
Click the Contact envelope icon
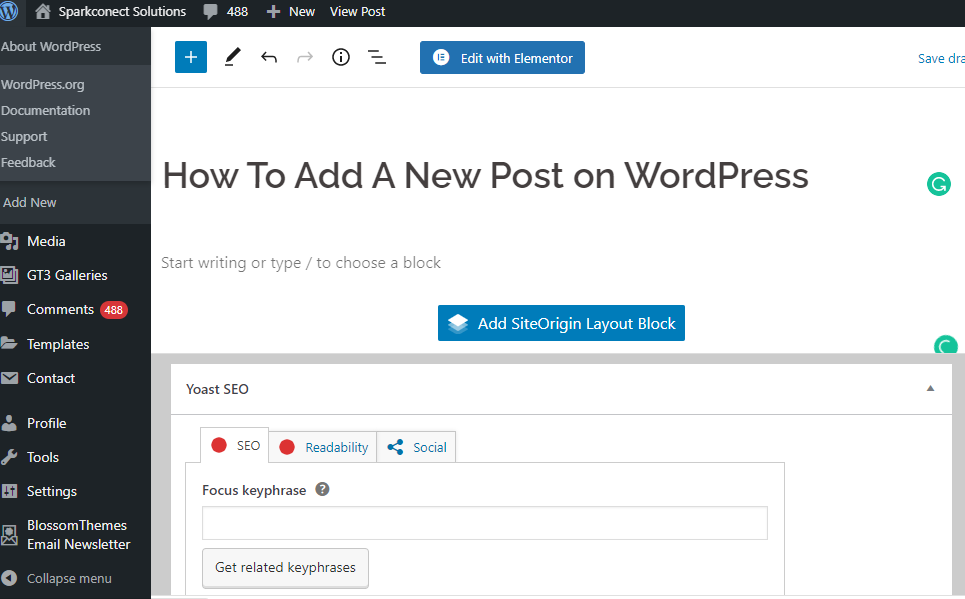coord(9,378)
